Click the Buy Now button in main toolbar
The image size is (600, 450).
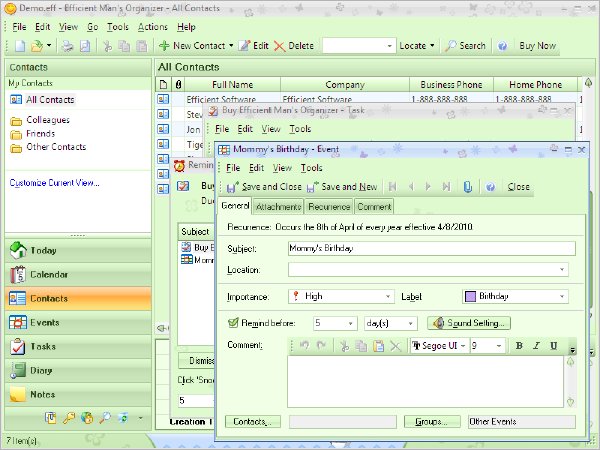(537, 46)
